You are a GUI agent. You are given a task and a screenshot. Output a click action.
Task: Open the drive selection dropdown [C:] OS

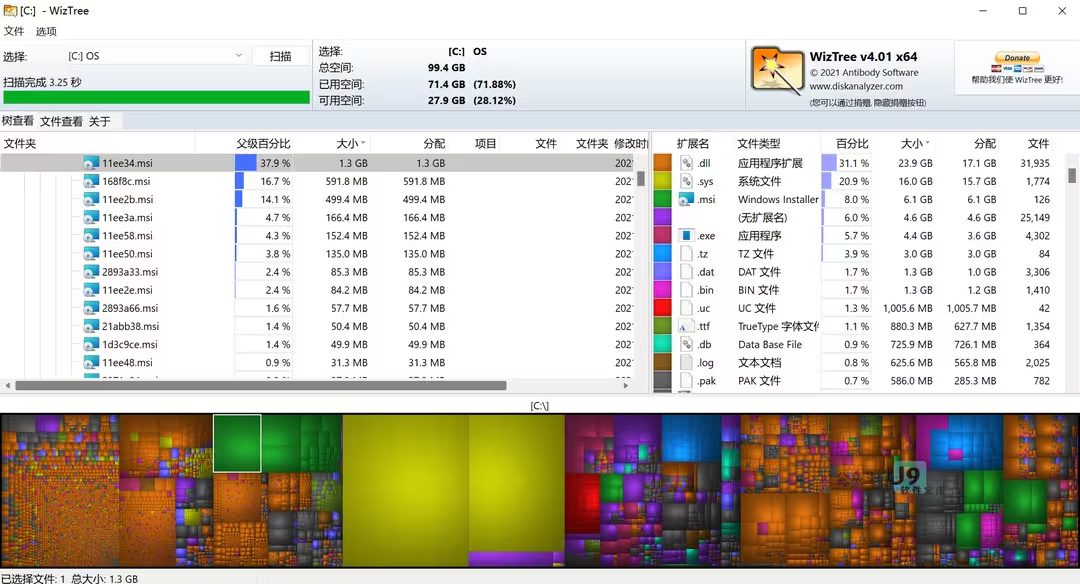coord(155,56)
